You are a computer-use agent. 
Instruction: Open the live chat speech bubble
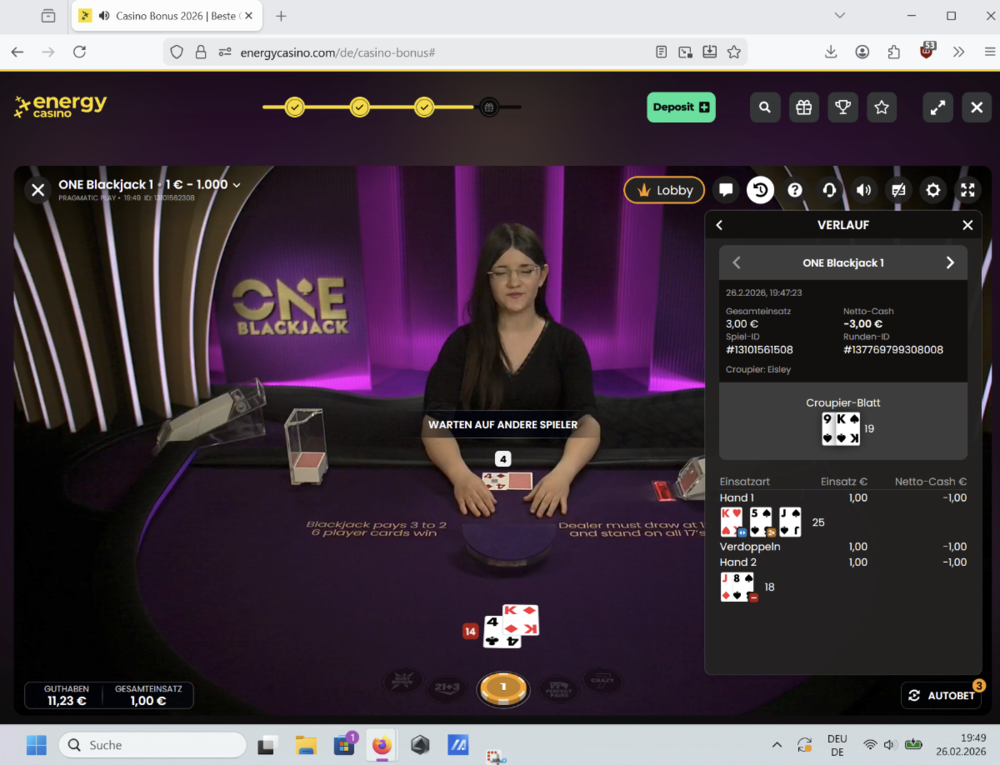tap(726, 190)
